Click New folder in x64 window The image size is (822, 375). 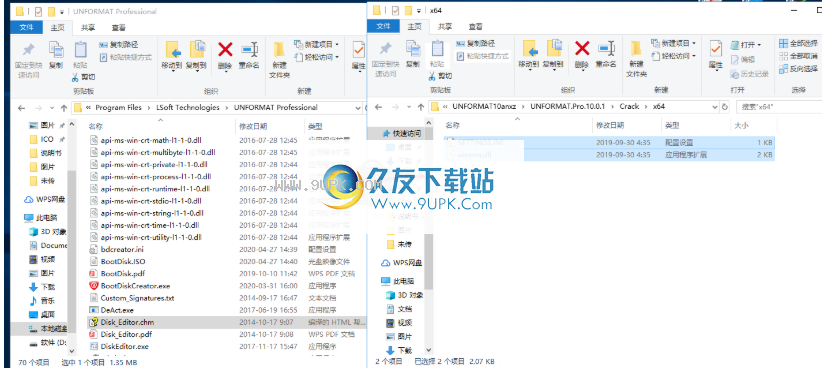pyautogui.click(x=636, y=58)
